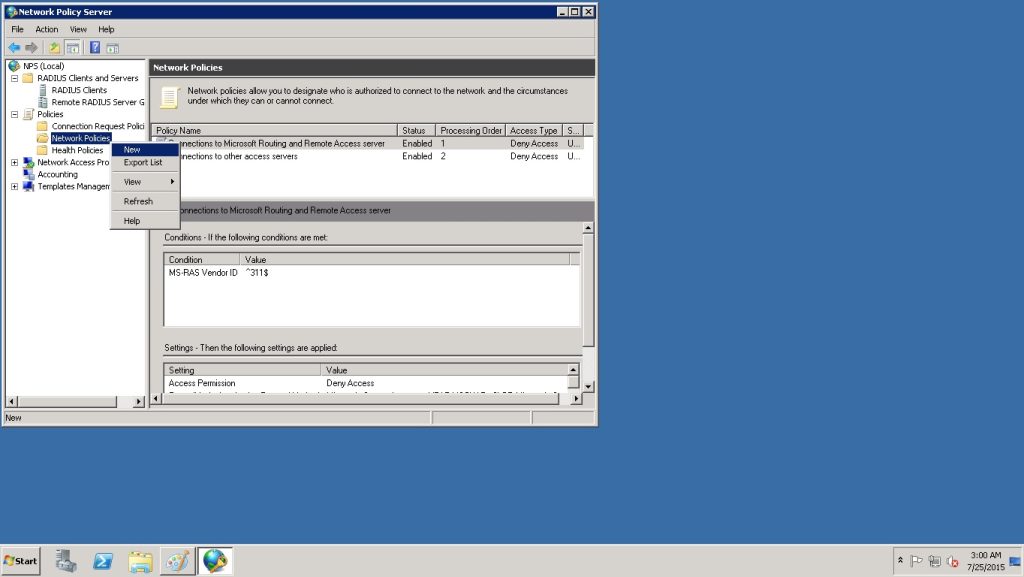Collapse the Policies tree node
The image size is (1024, 577).
[14, 114]
